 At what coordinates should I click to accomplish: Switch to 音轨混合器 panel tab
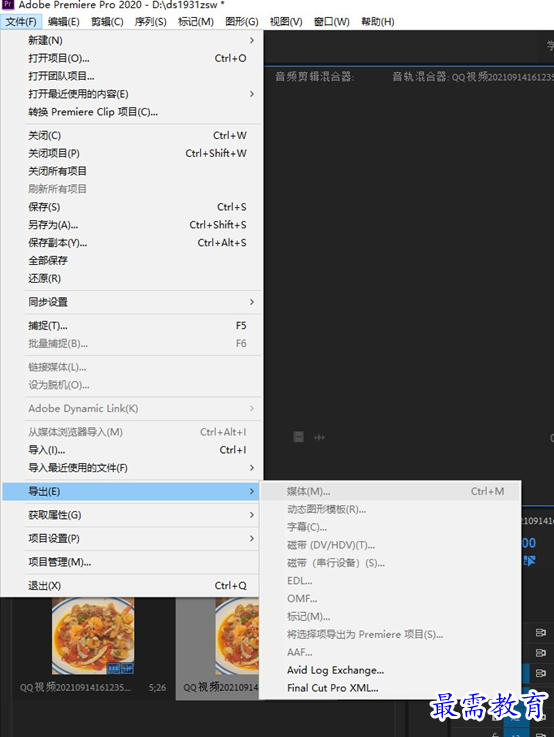[473, 77]
